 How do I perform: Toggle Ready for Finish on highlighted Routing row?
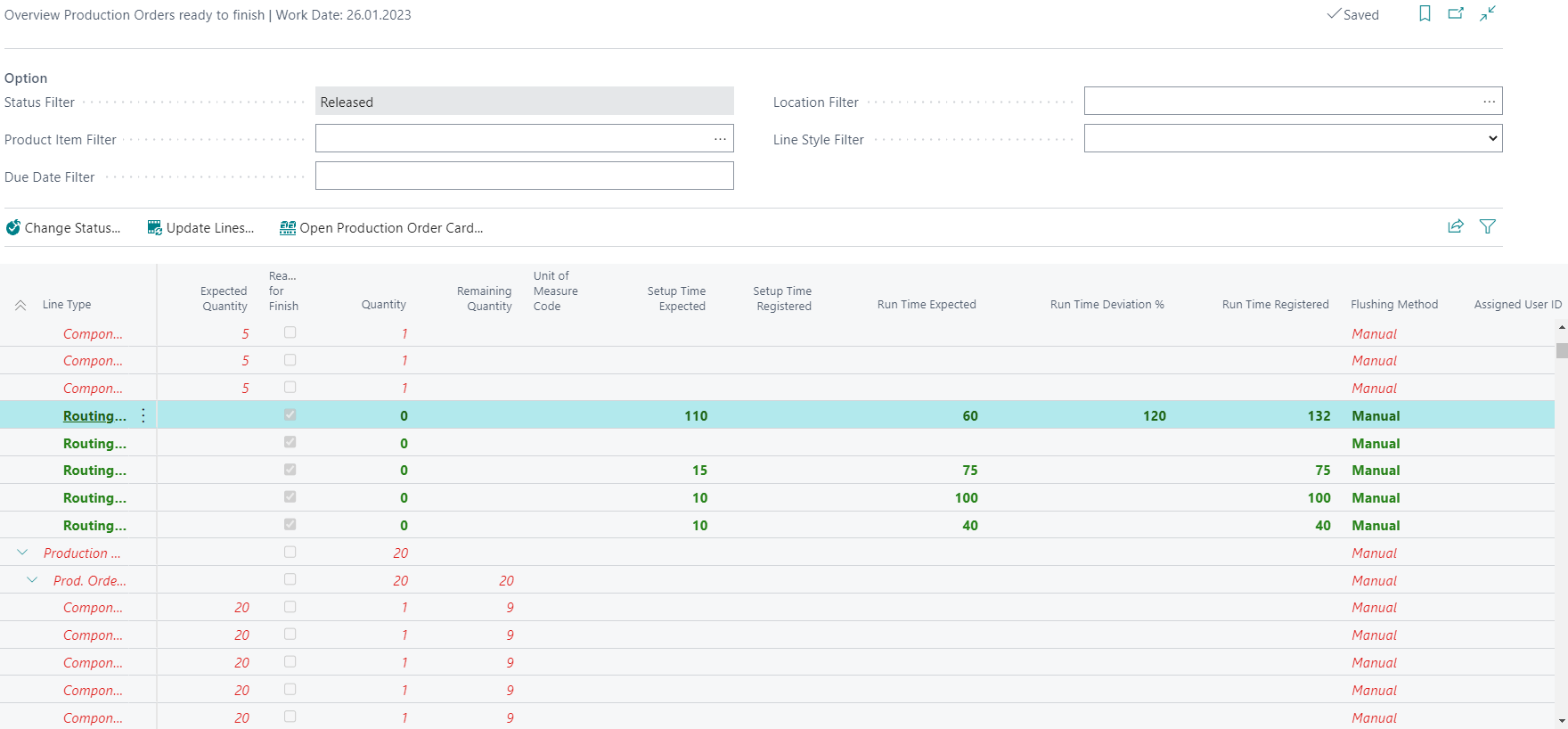(290, 414)
